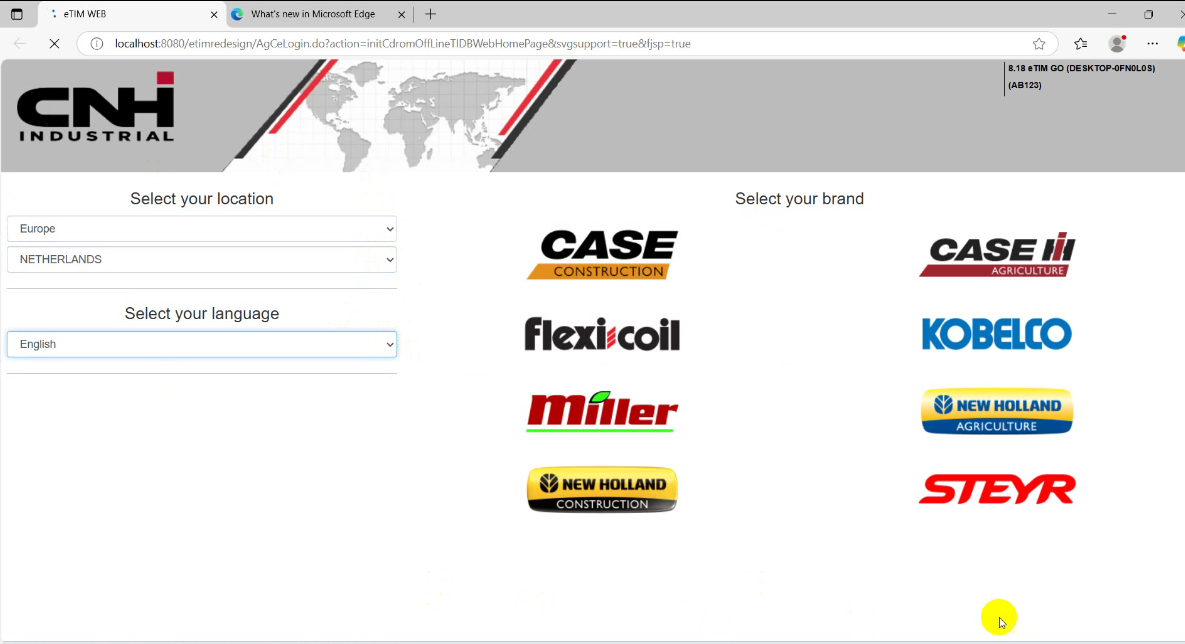Screen dimensions: 1185x644
Task: Expand the NETHERLANDS country dropdown
Action: 202,259
